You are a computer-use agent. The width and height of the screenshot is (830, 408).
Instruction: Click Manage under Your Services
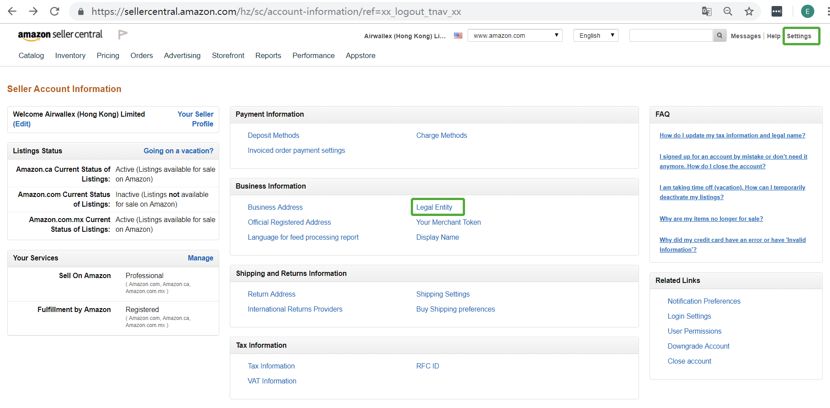(200, 258)
